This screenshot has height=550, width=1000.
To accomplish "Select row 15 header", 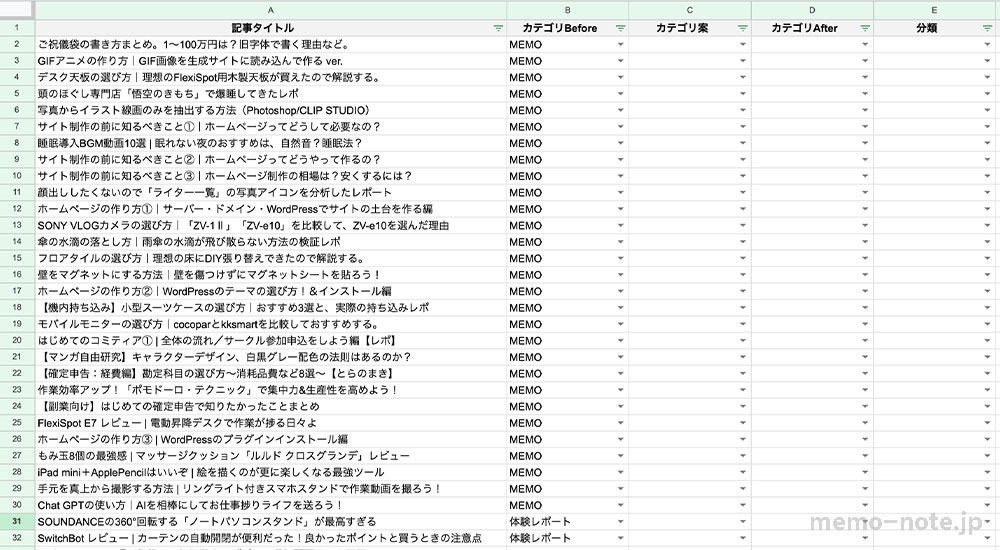I will pos(17,258).
